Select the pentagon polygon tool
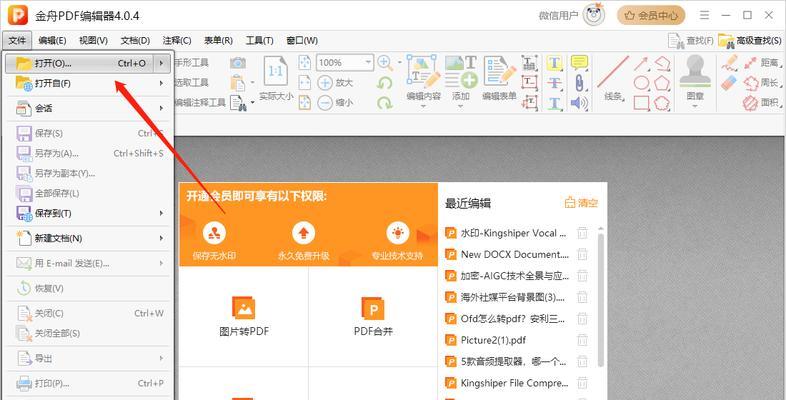This screenshot has width=786, height=400. pyautogui.click(x=662, y=83)
